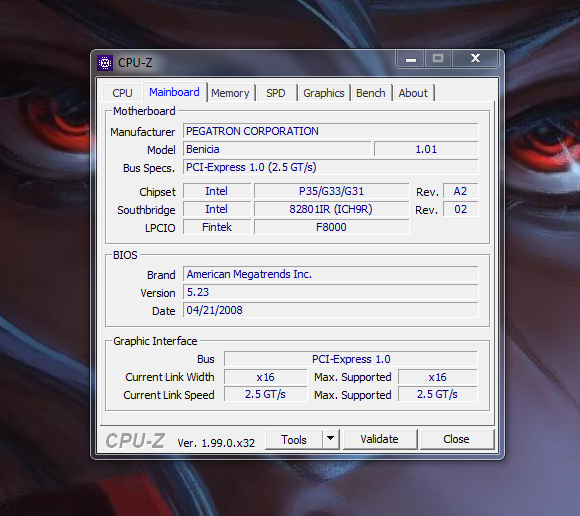Click the Current Link Width label
The image size is (580, 516).
pyautogui.click(x=170, y=377)
